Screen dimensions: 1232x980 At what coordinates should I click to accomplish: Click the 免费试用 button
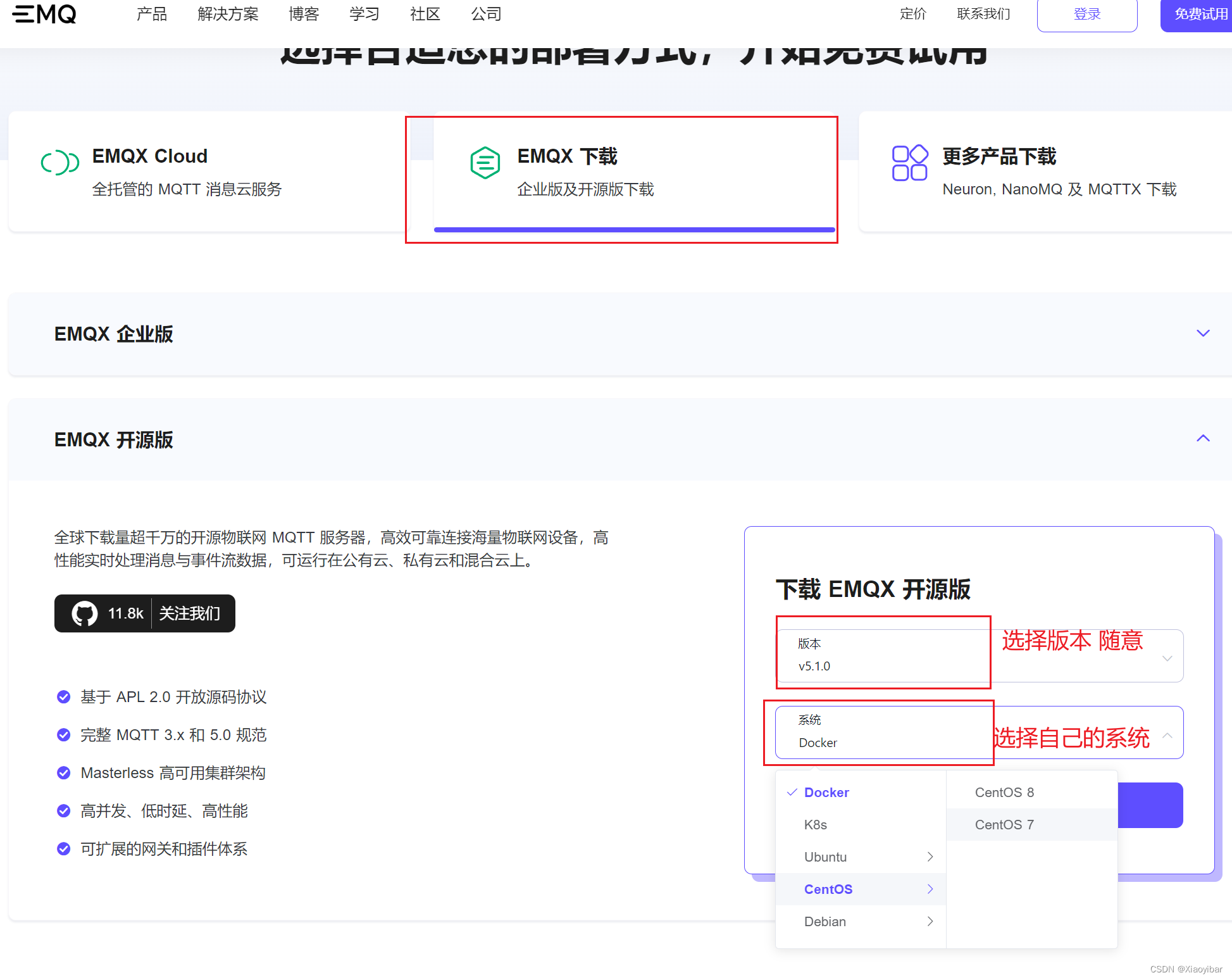tap(1200, 14)
